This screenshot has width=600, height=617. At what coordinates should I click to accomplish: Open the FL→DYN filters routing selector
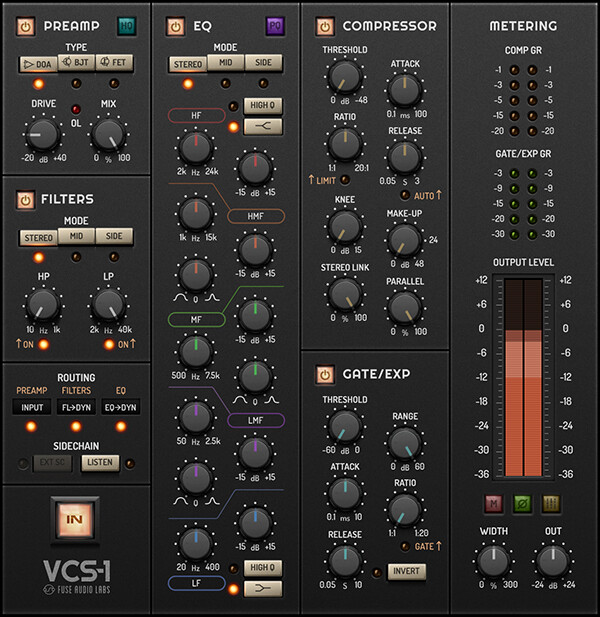click(x=77, y=406)
